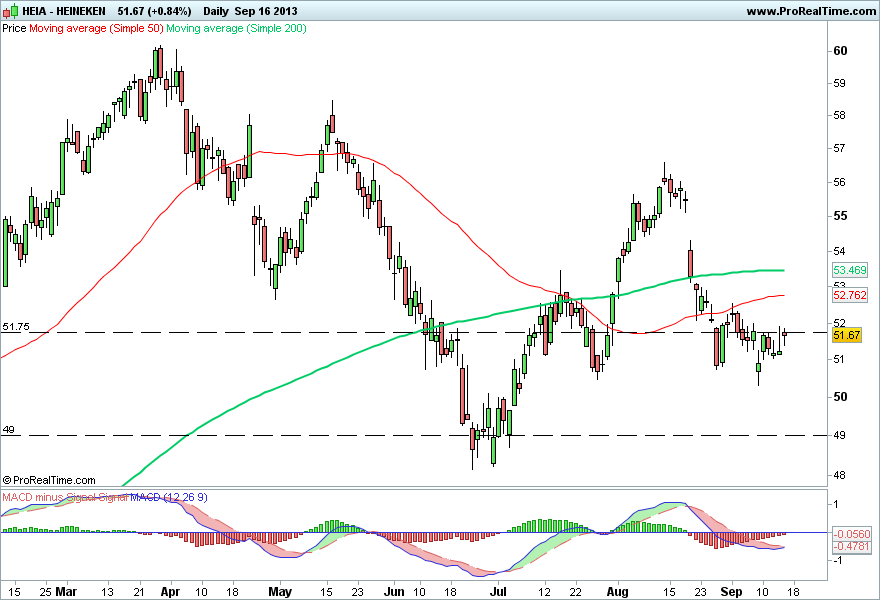The image size is (880, 600).
Task: Click the Aug label on the date axis
Action: coord(617,592)
